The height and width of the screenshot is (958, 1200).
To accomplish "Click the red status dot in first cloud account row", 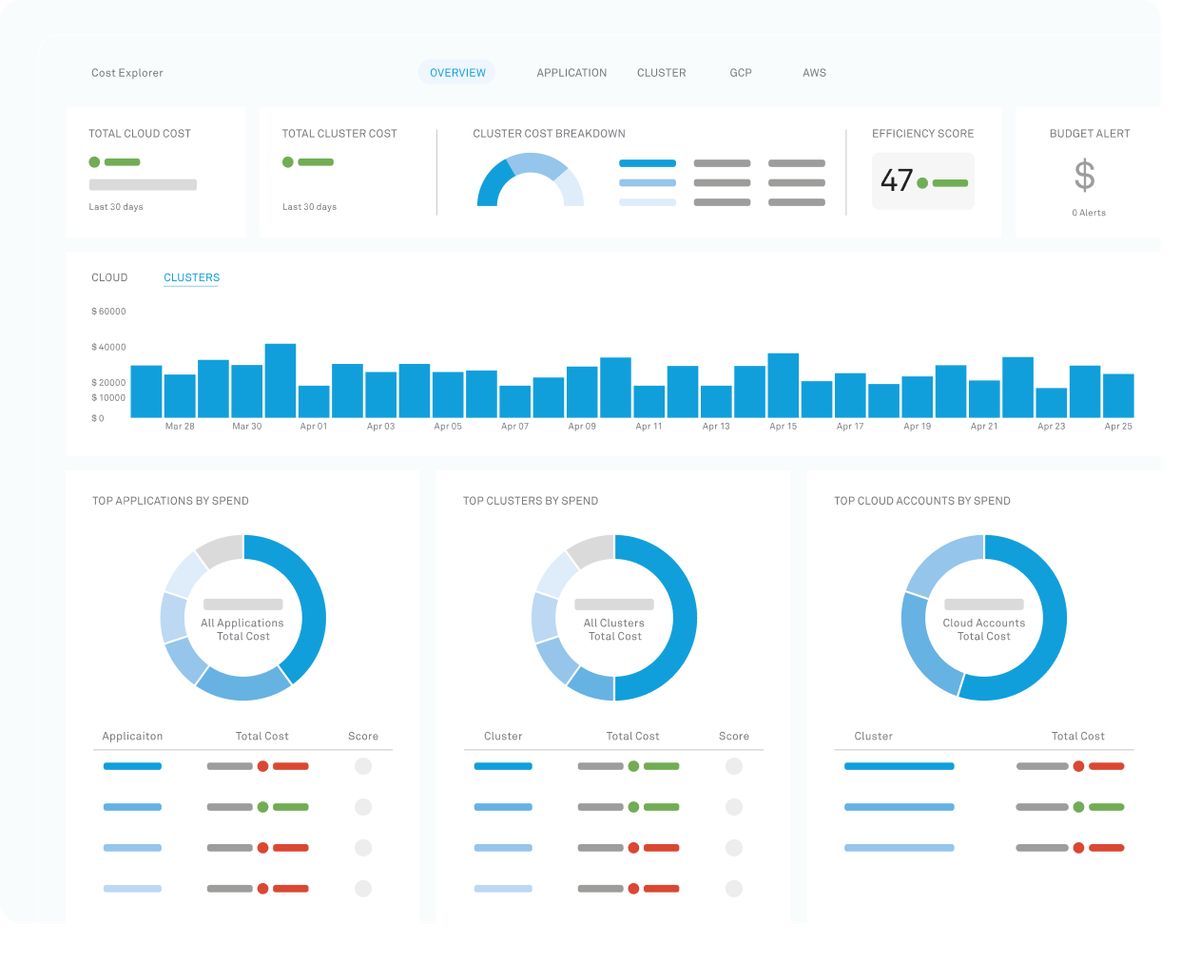I will [x=1079, y=766].
